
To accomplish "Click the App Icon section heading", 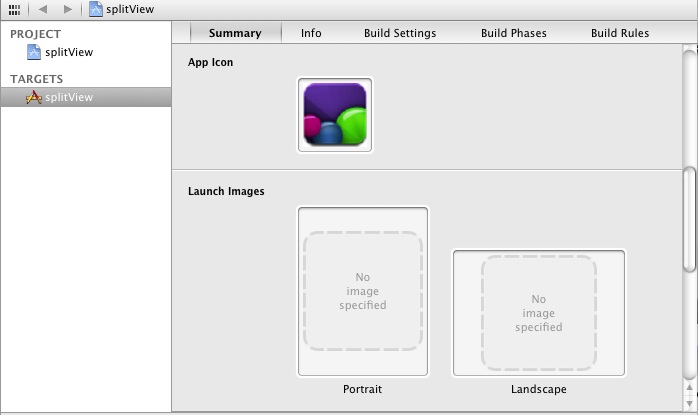I will pos(210,62).
